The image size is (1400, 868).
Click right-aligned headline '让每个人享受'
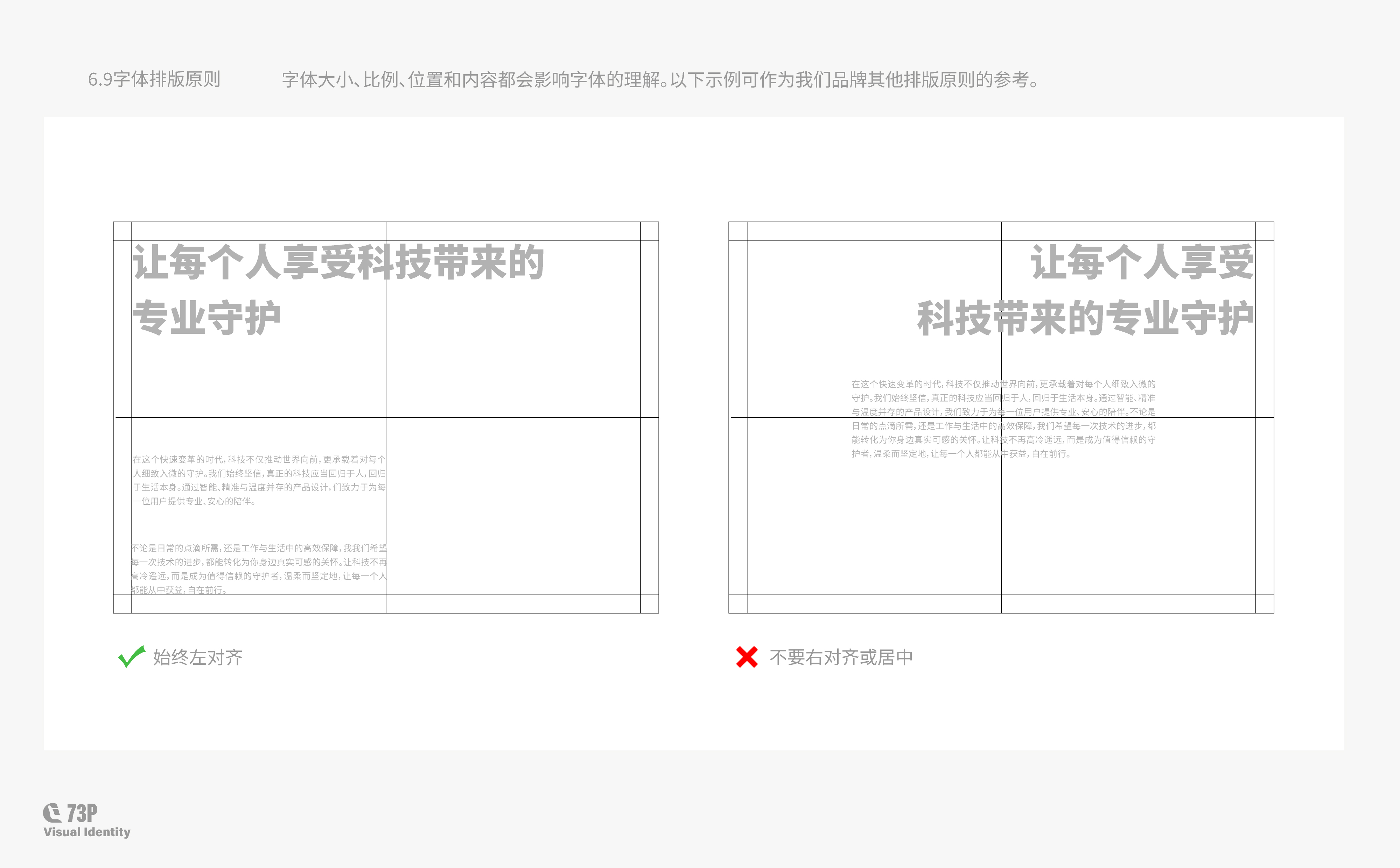1142,262
